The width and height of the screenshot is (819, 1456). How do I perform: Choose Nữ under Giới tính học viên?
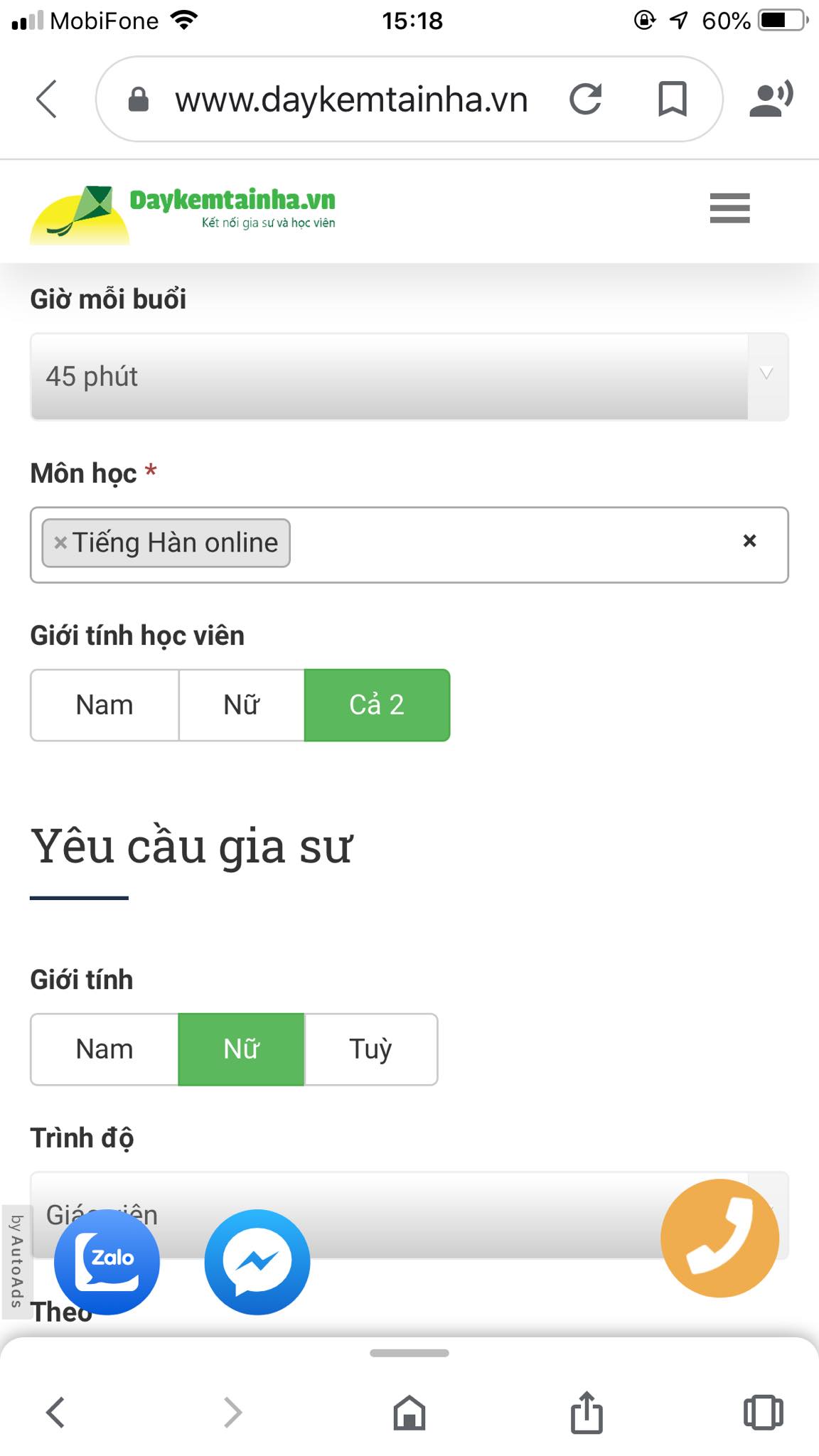(x=240, y=705)
